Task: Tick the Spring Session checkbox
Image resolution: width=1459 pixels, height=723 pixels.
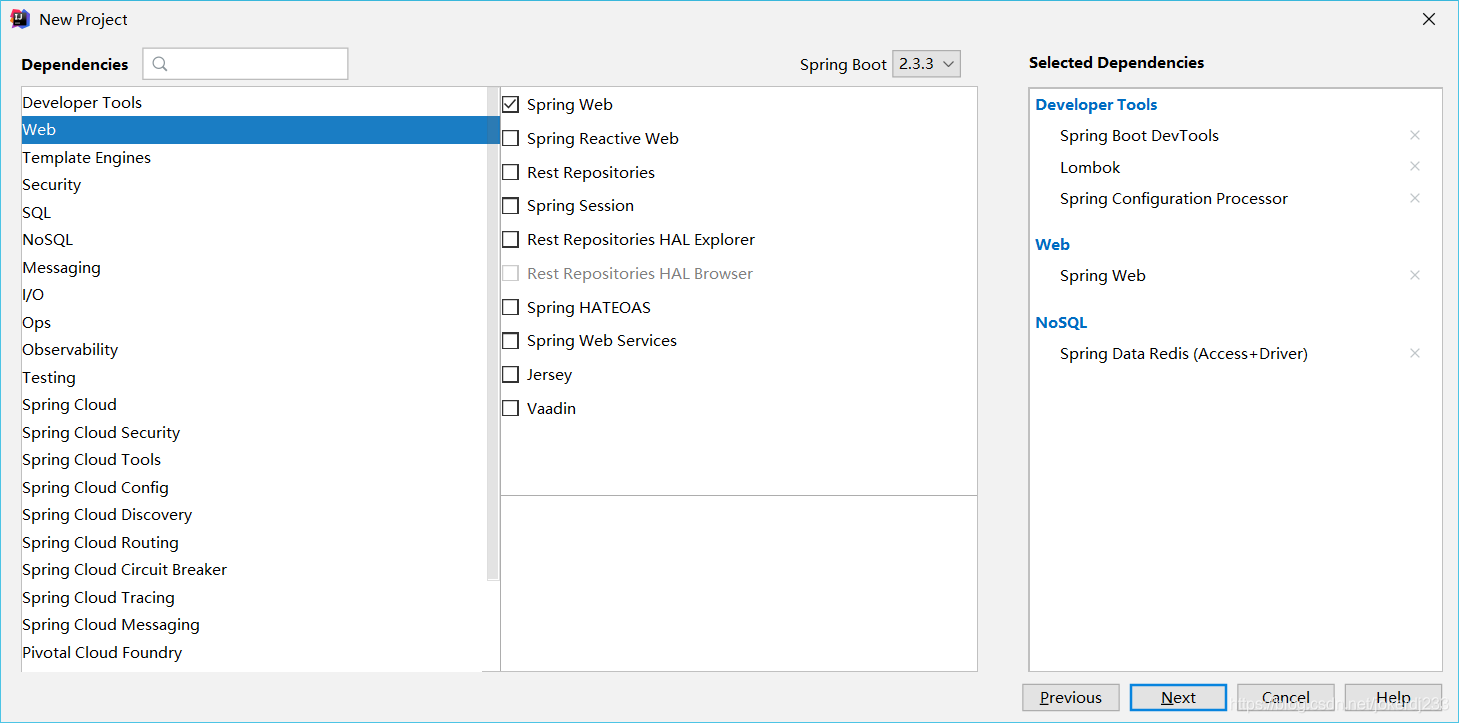Action: click(x=511, y=206)
